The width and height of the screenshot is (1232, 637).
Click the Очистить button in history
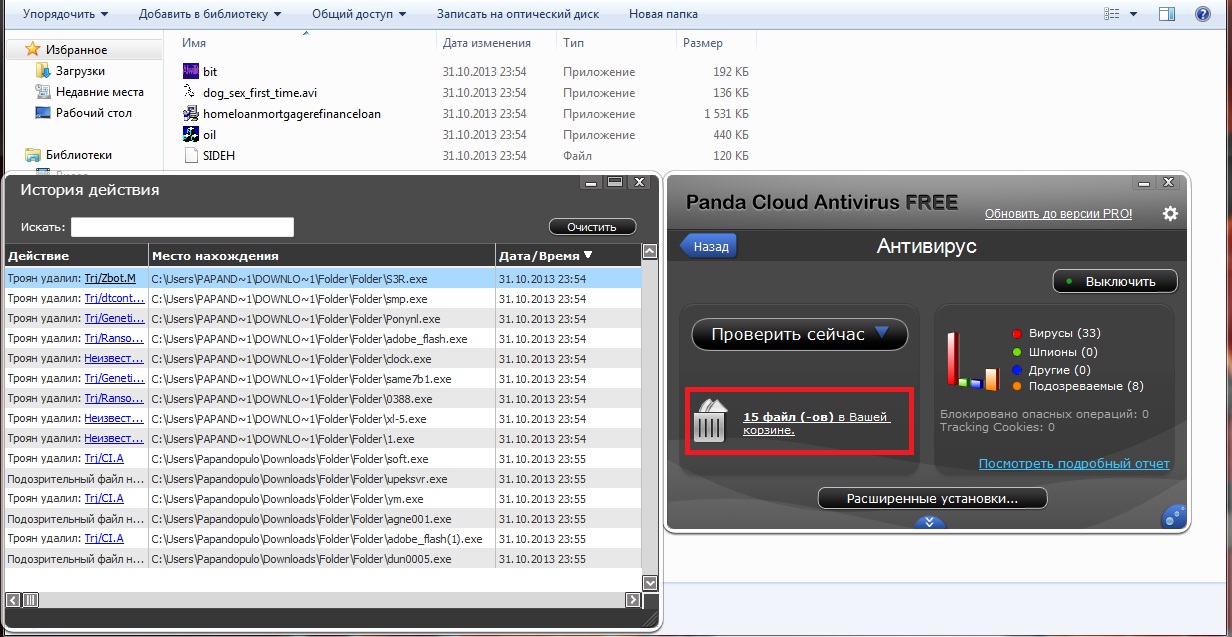click(x=592, y=227)
